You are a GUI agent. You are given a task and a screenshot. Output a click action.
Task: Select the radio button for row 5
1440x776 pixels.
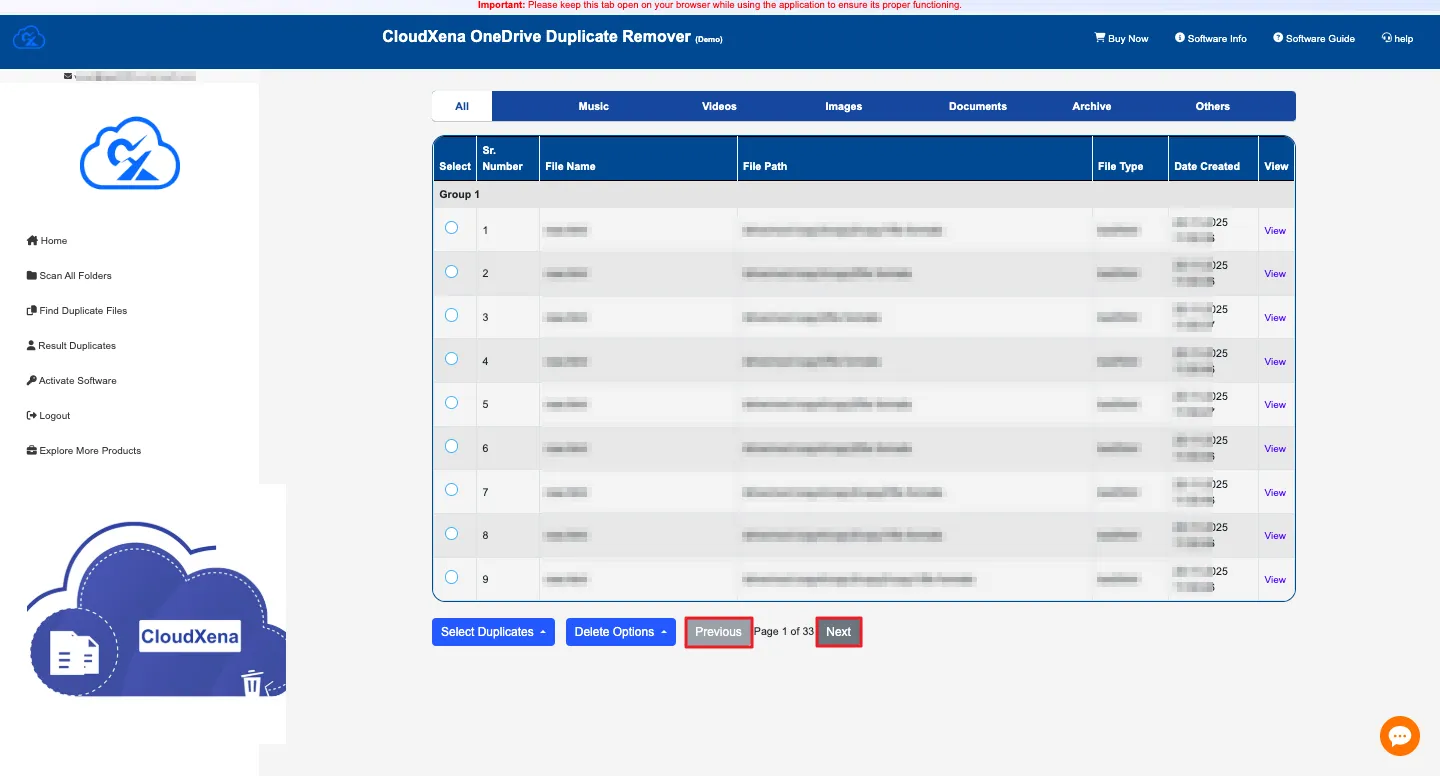pos(451,402)
